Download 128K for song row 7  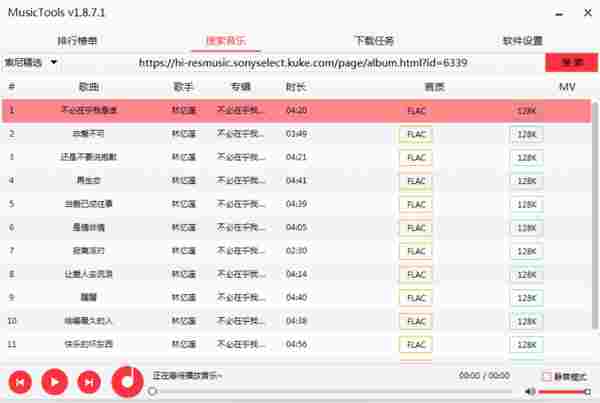click(x=527, y=251)
